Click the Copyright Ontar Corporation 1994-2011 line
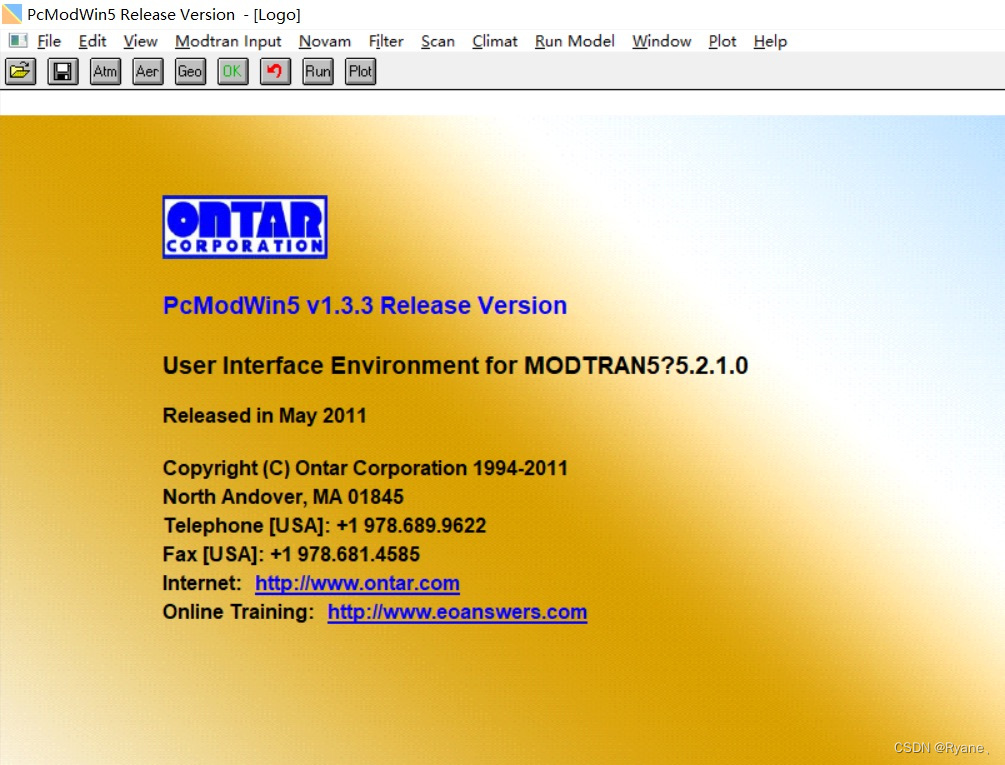1005x765 pixels. tap(365, 468)
